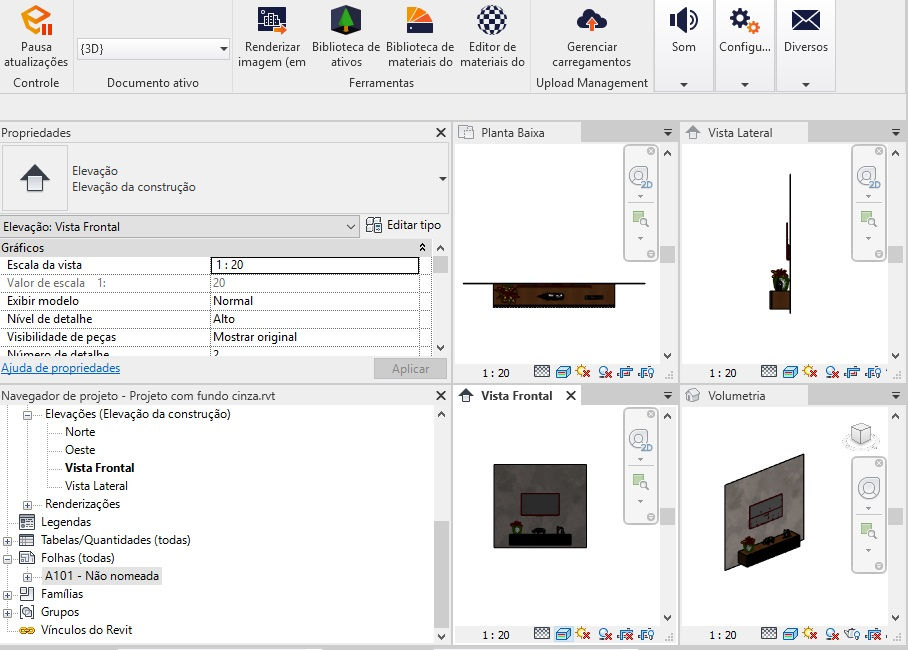Click crop view icon in Planta Baixa view bar

(625, 372)
